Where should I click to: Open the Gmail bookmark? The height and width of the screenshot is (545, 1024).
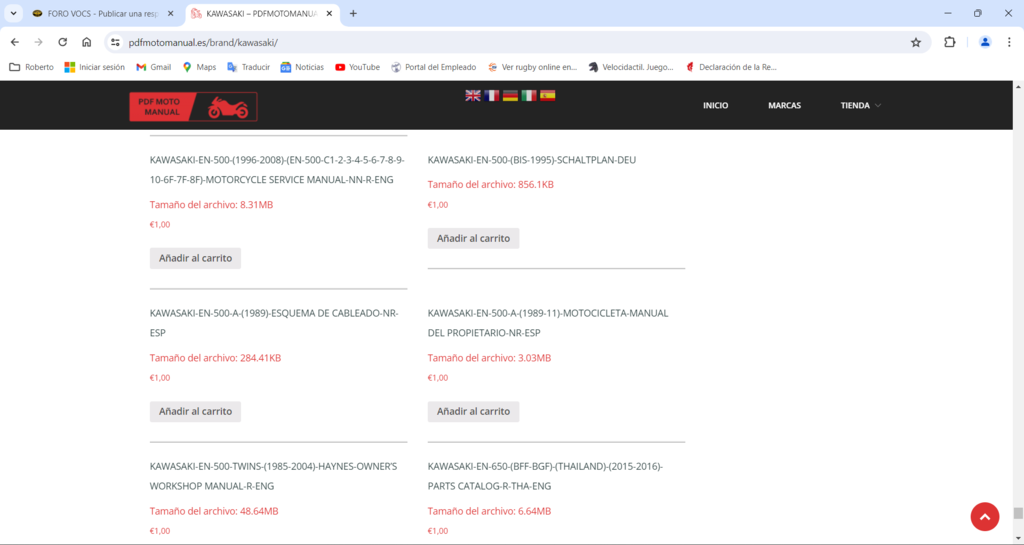(153, 67)
